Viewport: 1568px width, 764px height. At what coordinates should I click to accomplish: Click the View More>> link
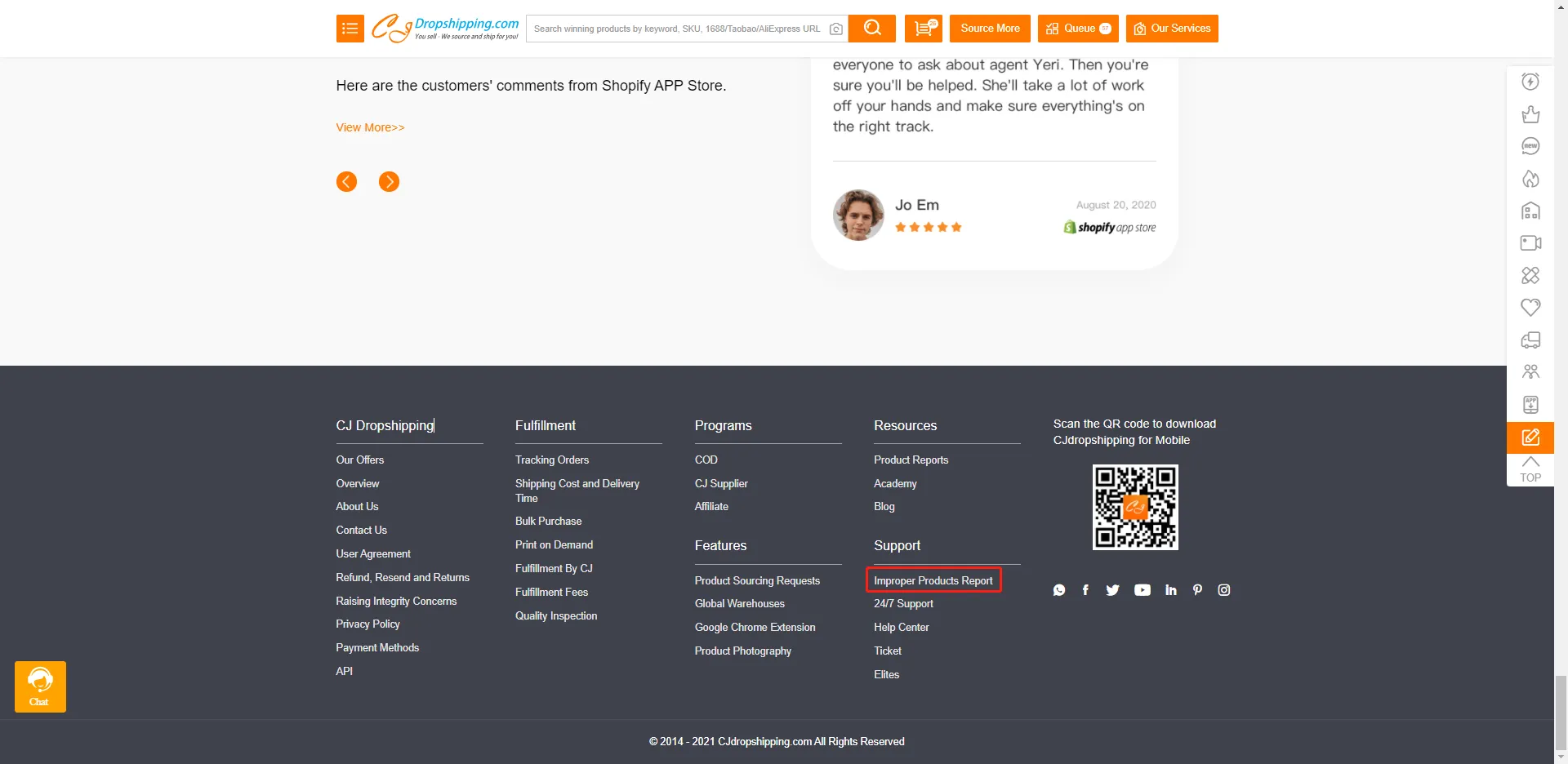[370, 127]
